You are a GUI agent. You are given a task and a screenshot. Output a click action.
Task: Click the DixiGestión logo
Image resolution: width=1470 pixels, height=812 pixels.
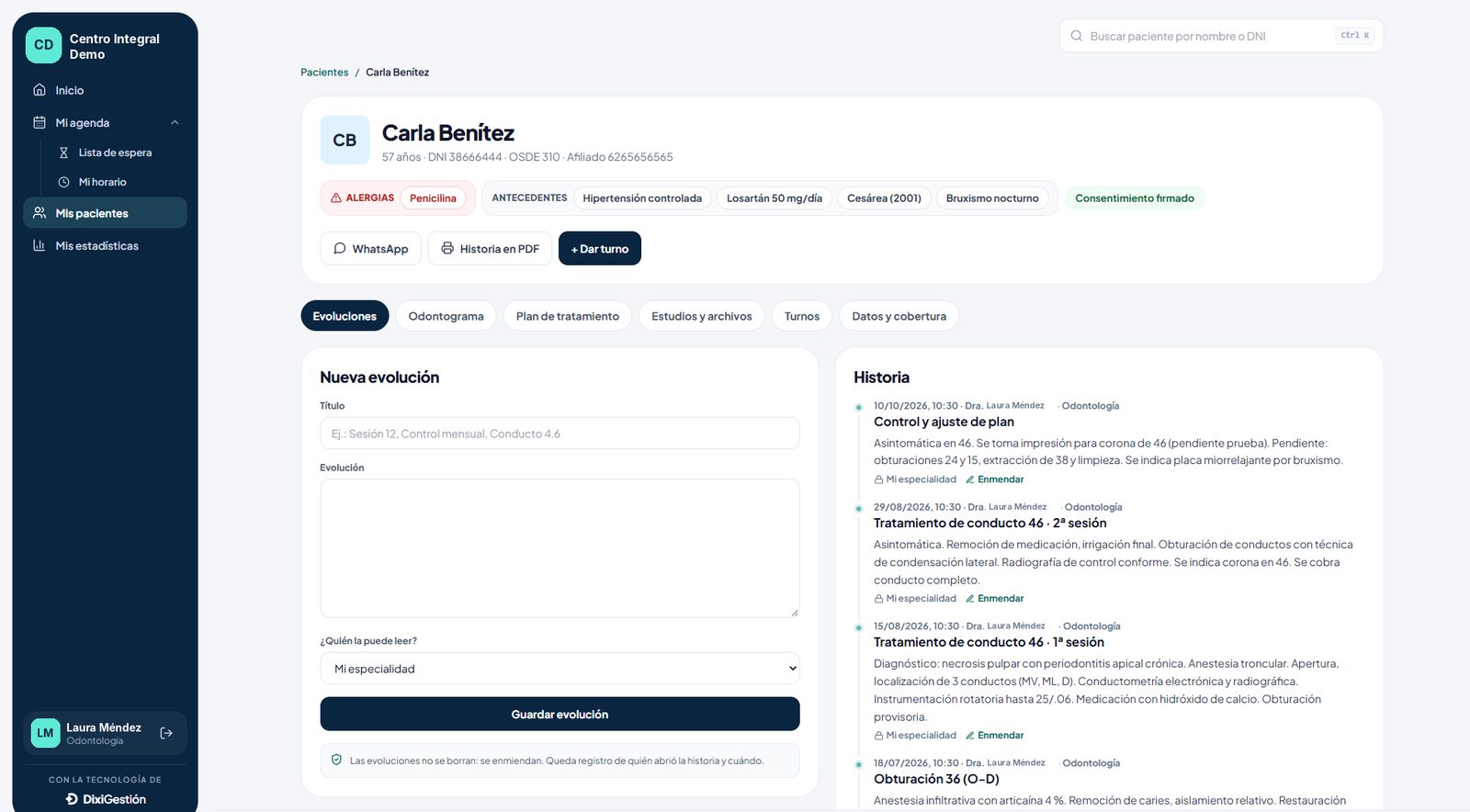[x=106, y=799]
